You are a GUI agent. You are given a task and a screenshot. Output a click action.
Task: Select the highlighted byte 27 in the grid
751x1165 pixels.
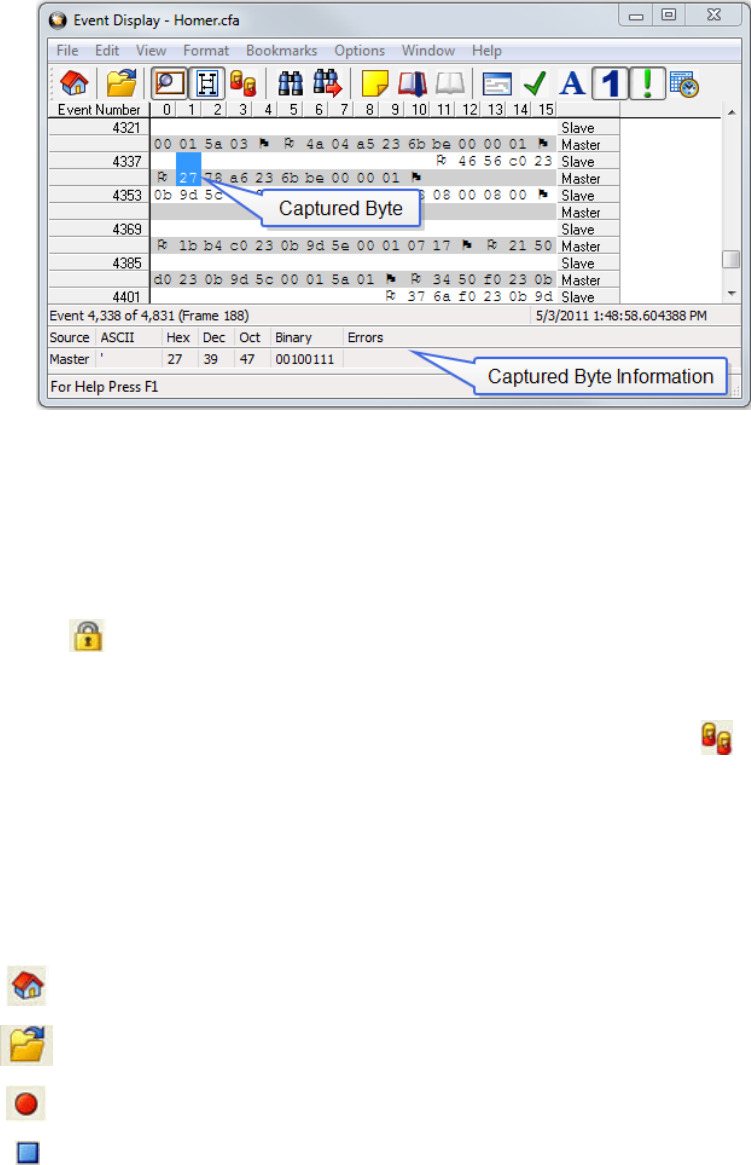click(x=188, y=178)
